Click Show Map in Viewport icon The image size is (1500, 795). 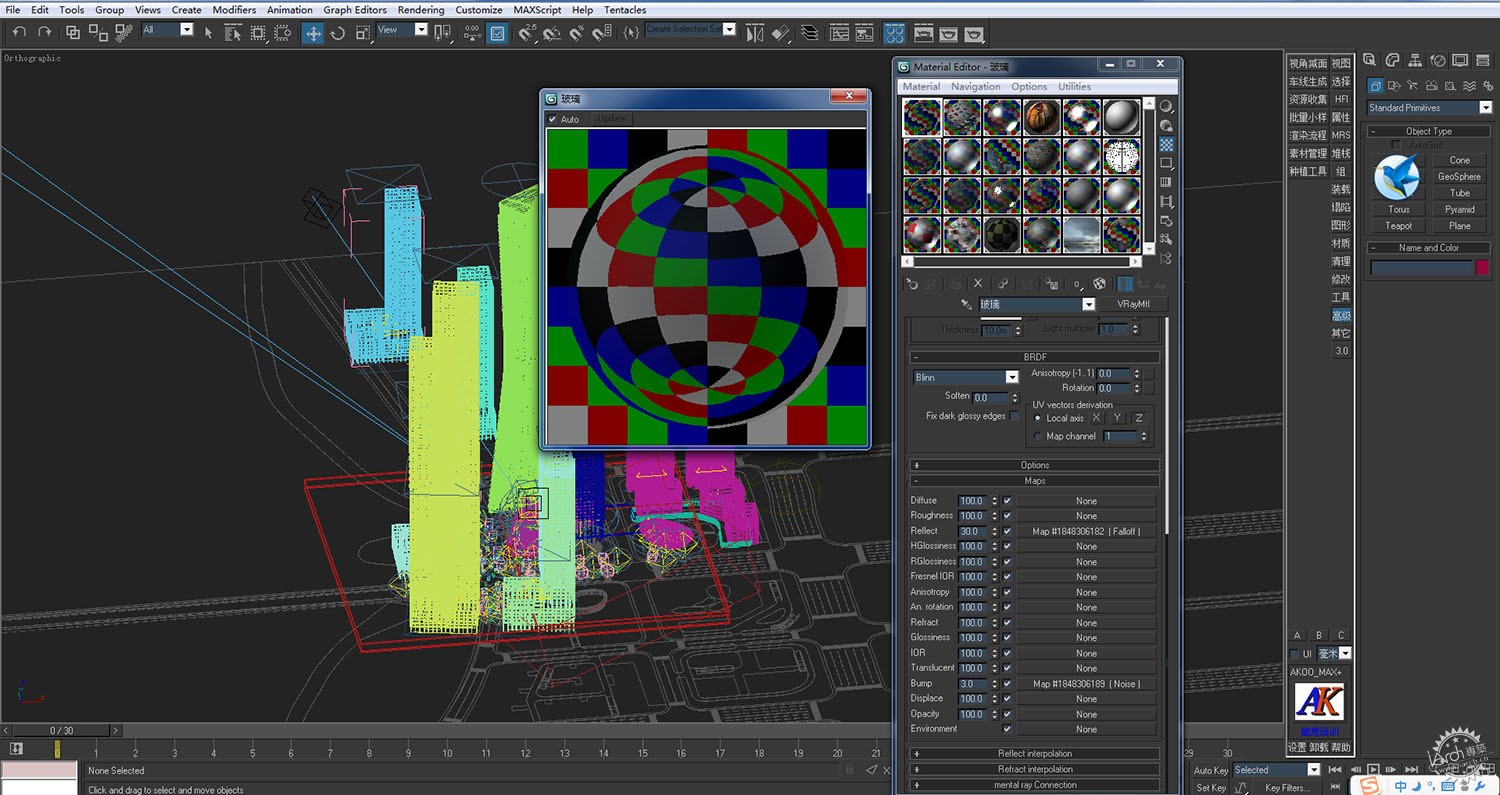tap(1099, 284)
